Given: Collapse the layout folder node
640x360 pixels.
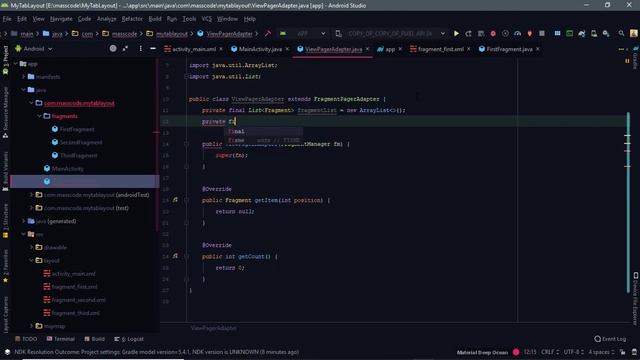Looking at the screenshot, I should coord(31,260).
